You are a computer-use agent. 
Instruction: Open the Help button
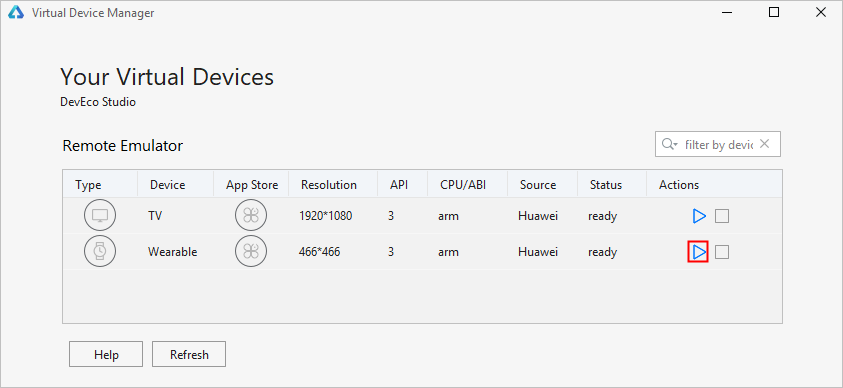[106, 354]
